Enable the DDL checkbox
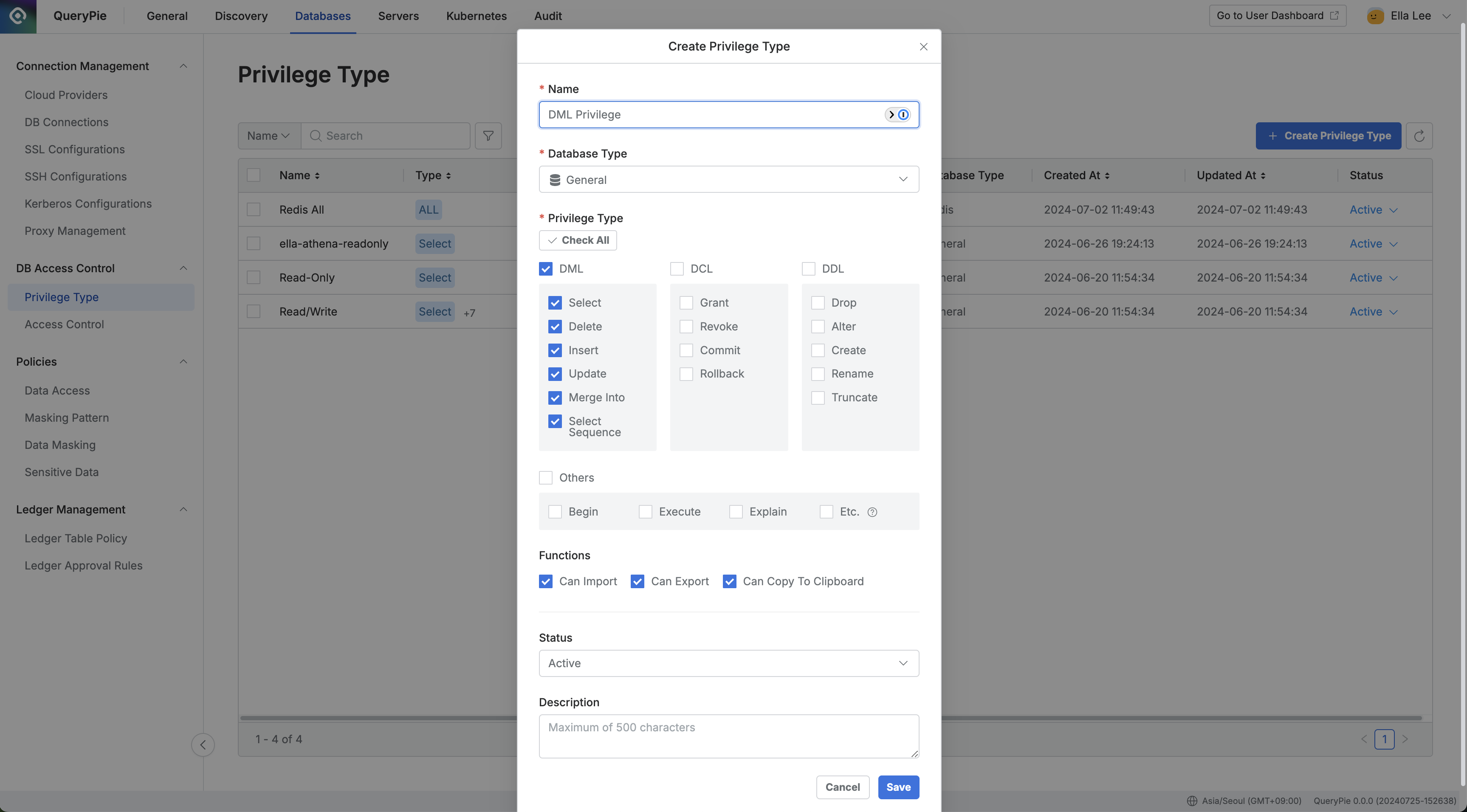The height and width of the screenshot is (812, 1467). click(808, 269)
